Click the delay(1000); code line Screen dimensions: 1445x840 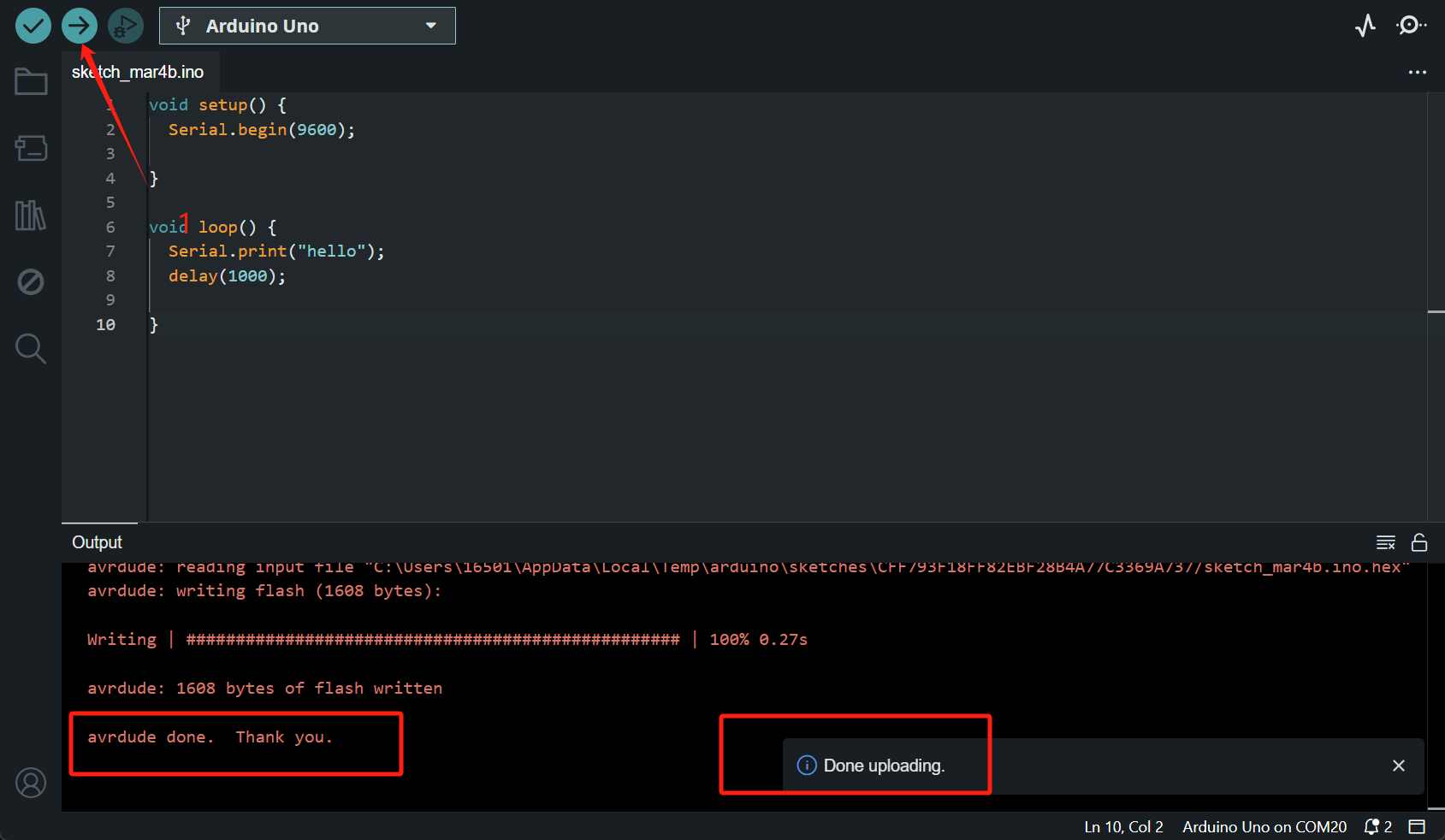[x=227, y=276]
